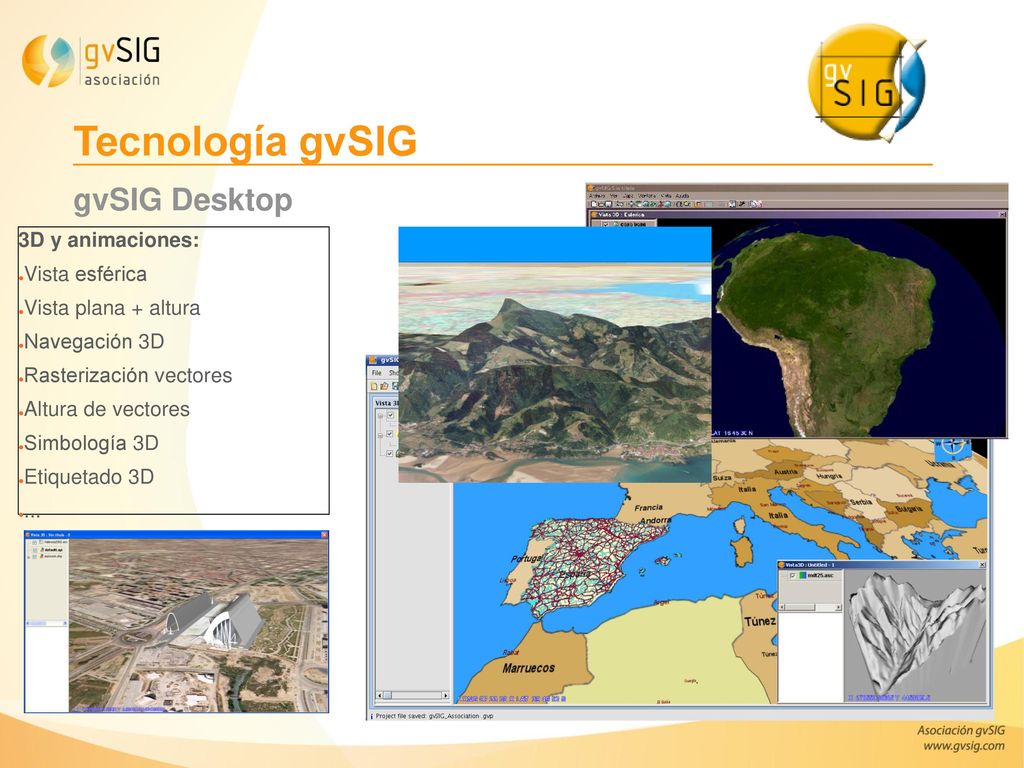Click the new project icon in gvSIG toolbar
Viewport: 1024px width, 768px height.
374,386
